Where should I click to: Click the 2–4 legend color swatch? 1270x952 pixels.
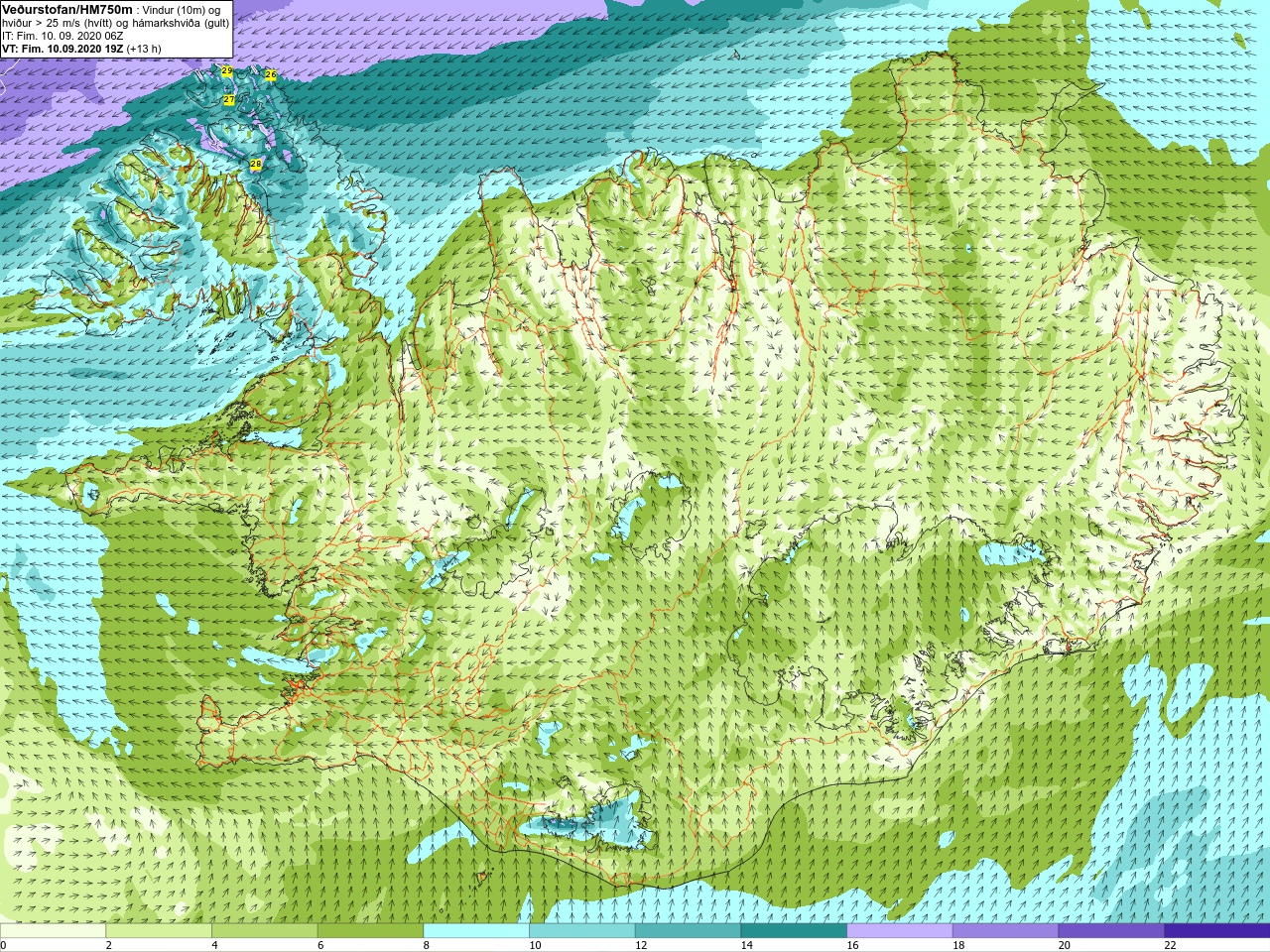tap(159, 931)
